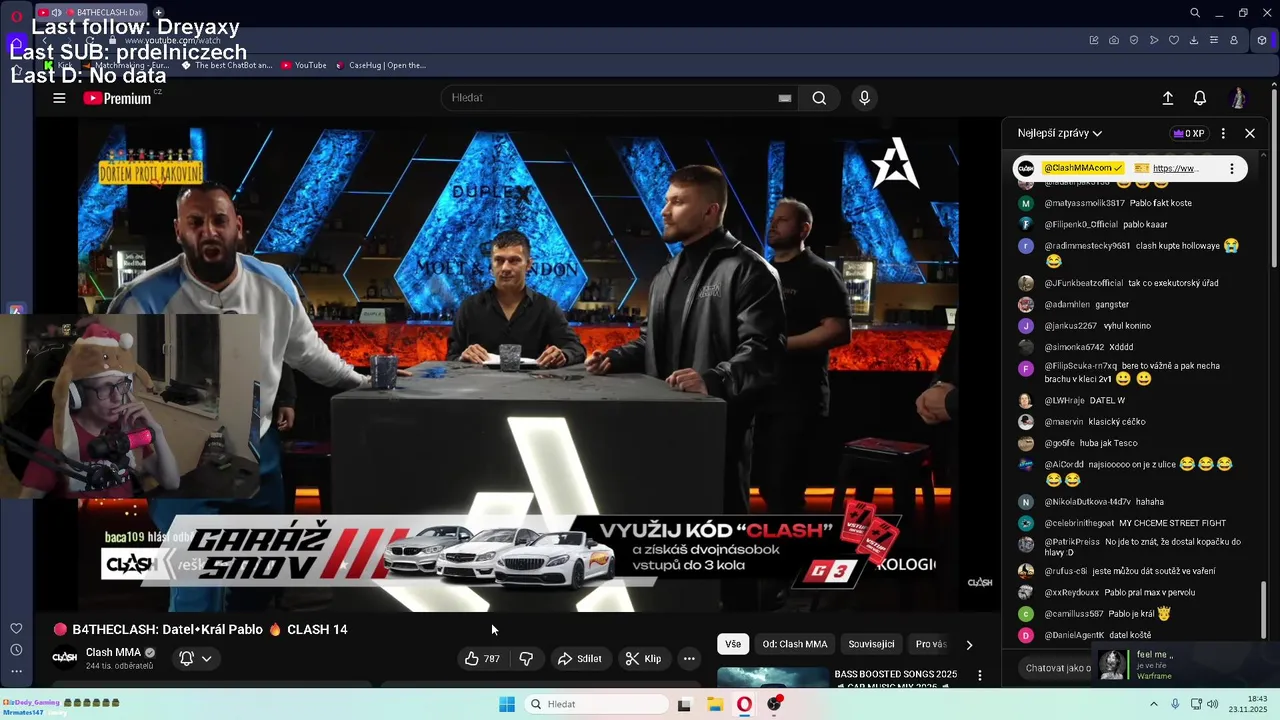
Task: Select the Vše filter chip
Action: tap(733, 644)
